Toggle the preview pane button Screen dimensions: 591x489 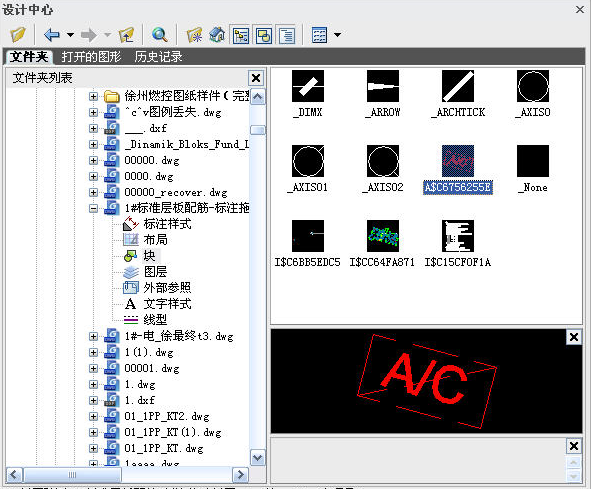pos(264,35)
